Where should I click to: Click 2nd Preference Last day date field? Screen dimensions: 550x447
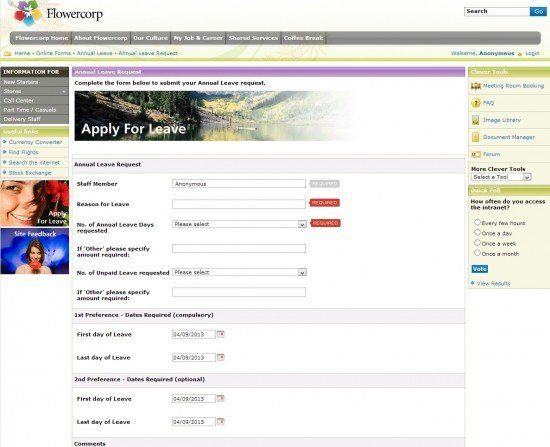[x=194, y=422]
